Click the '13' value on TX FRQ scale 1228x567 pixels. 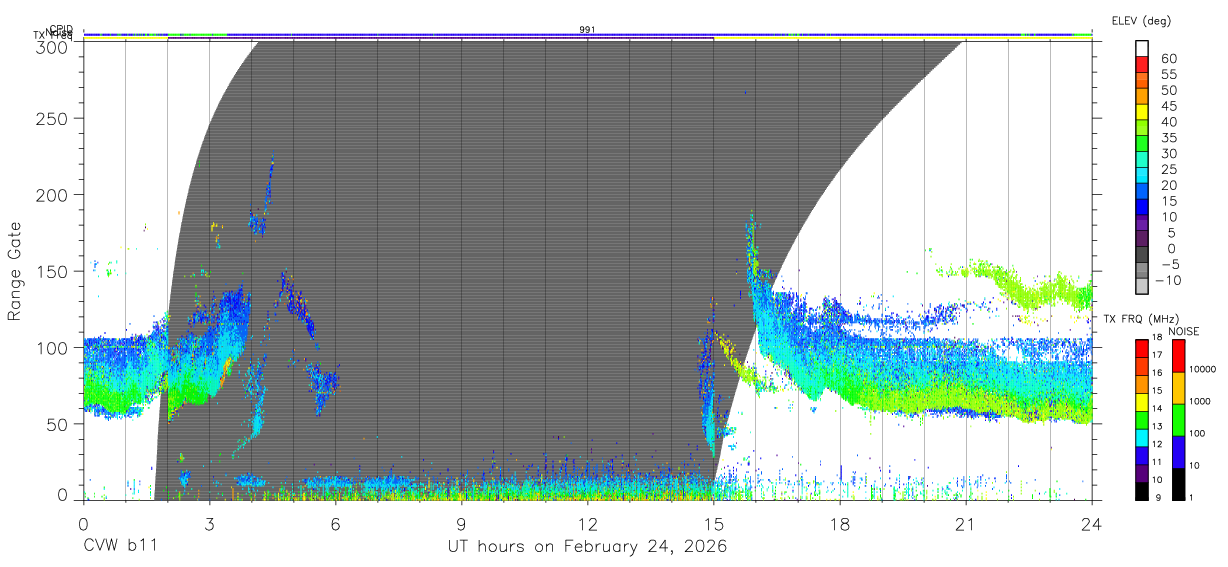click(1157, 426)
